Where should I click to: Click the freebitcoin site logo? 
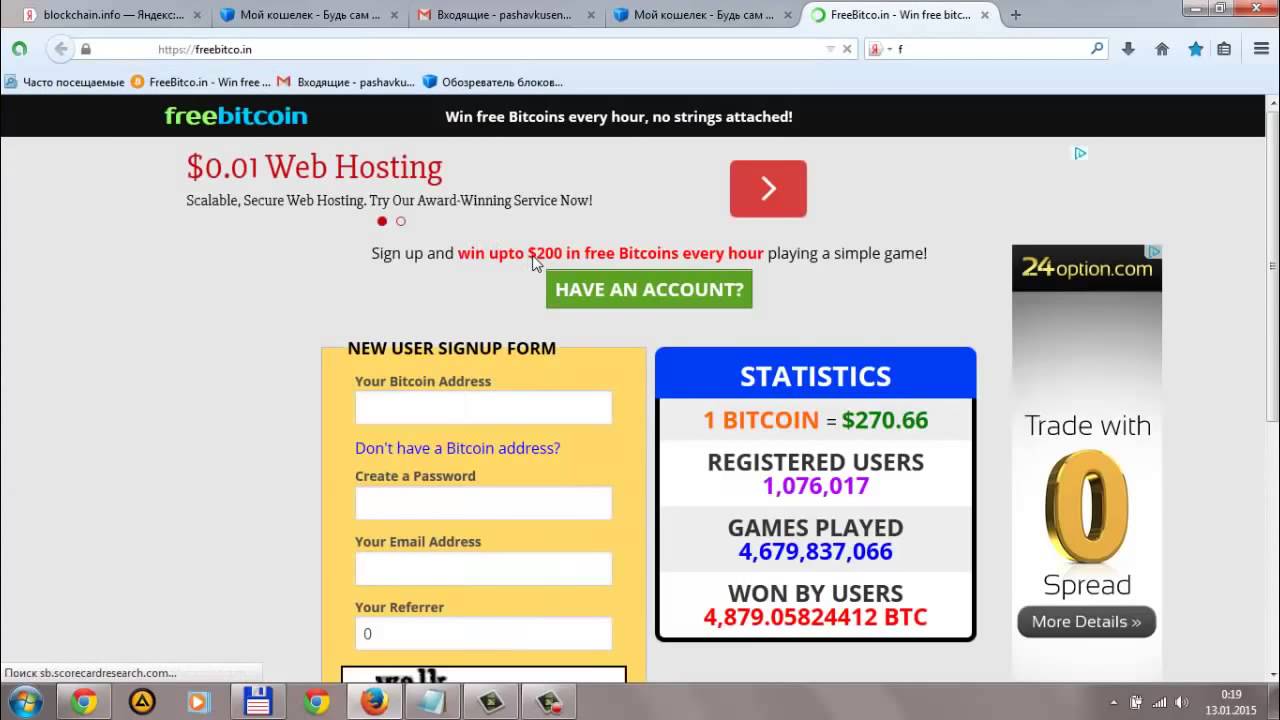click(x=236, y=116)
